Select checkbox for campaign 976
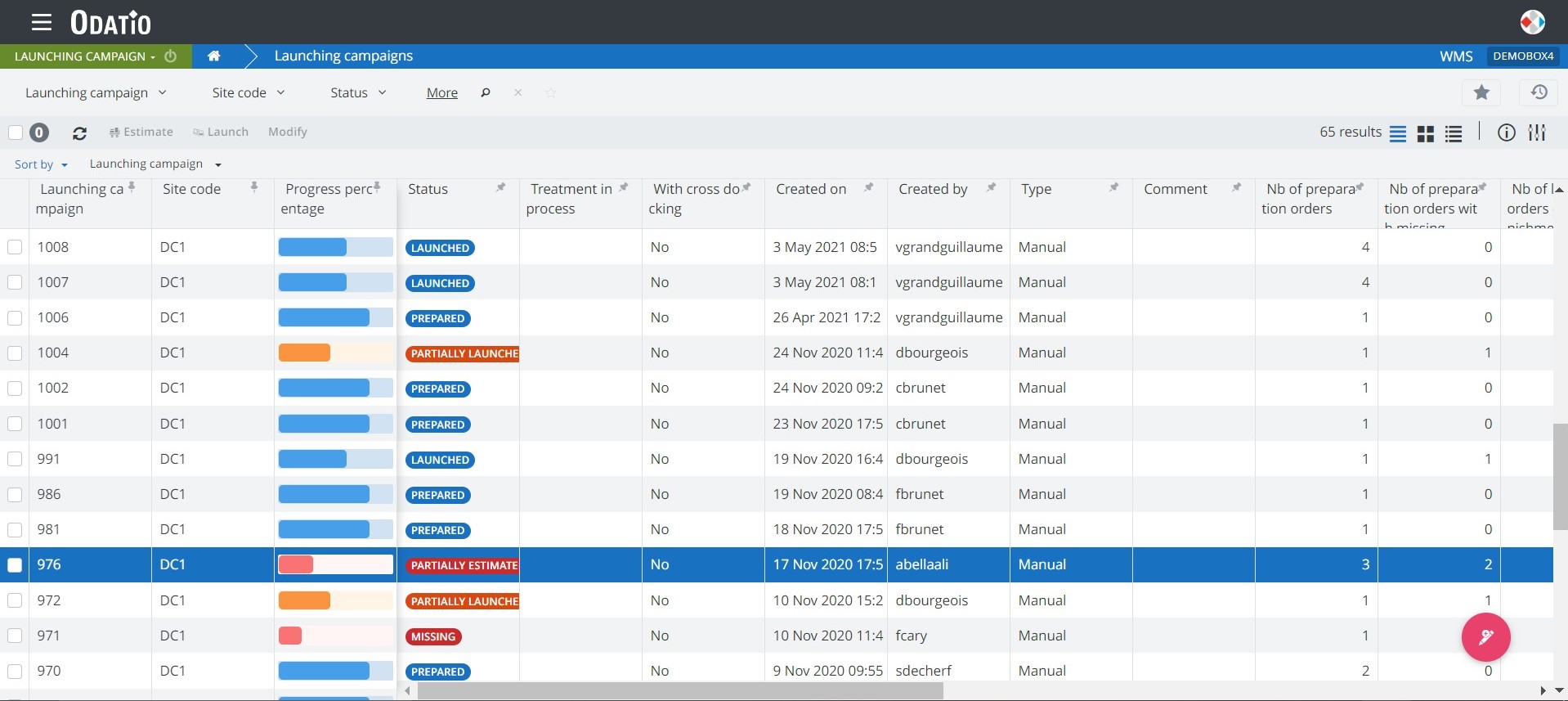 (15, 564)
